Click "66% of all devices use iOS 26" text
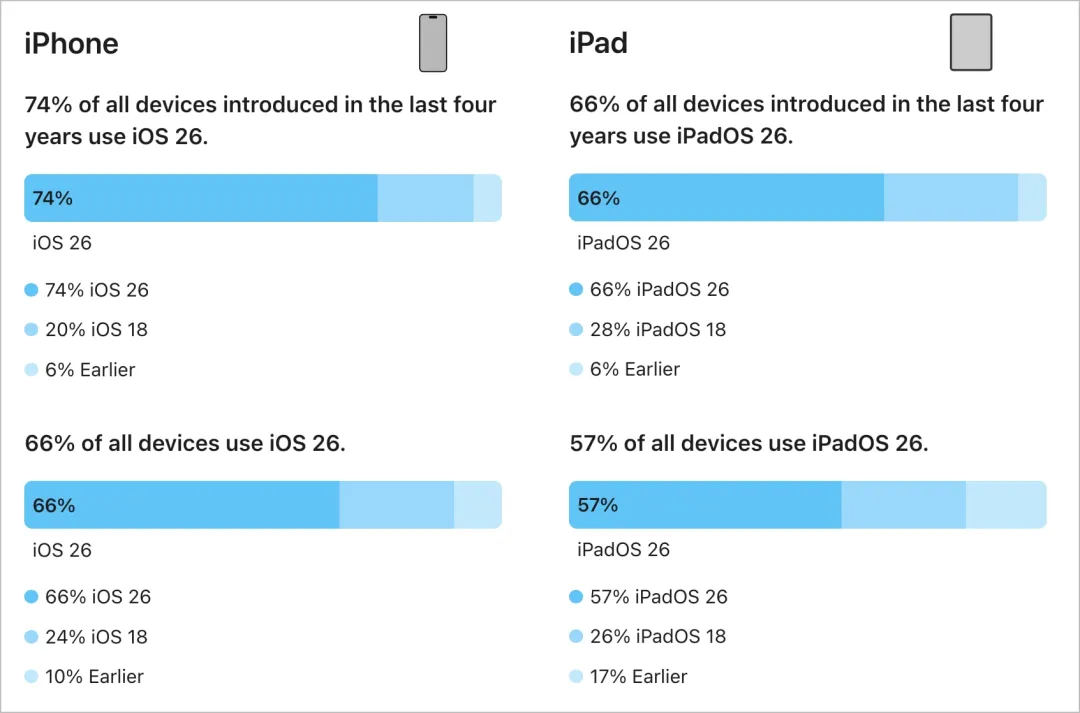 coord(185,444)
